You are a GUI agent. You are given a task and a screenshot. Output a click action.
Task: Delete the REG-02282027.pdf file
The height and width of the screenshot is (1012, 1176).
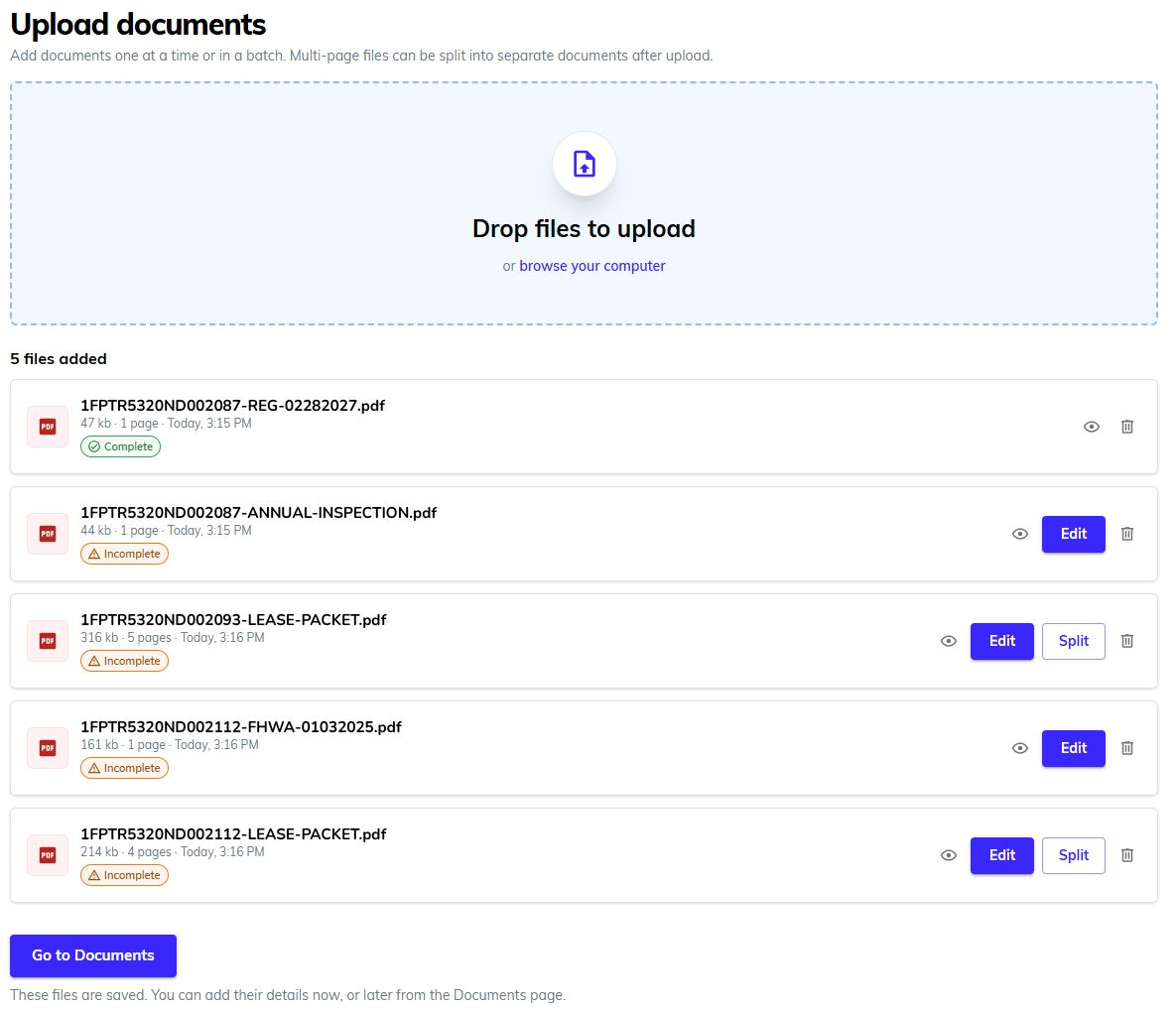[1126, 427]
